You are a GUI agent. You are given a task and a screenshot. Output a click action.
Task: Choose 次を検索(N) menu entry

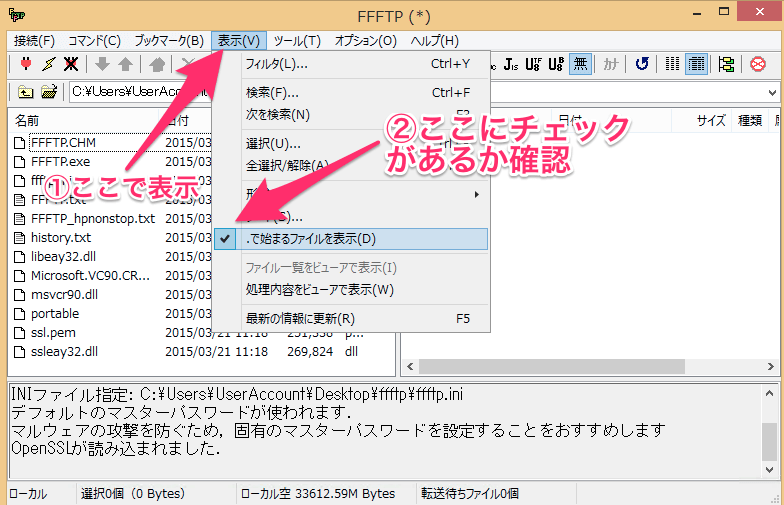tap(350, 114)
